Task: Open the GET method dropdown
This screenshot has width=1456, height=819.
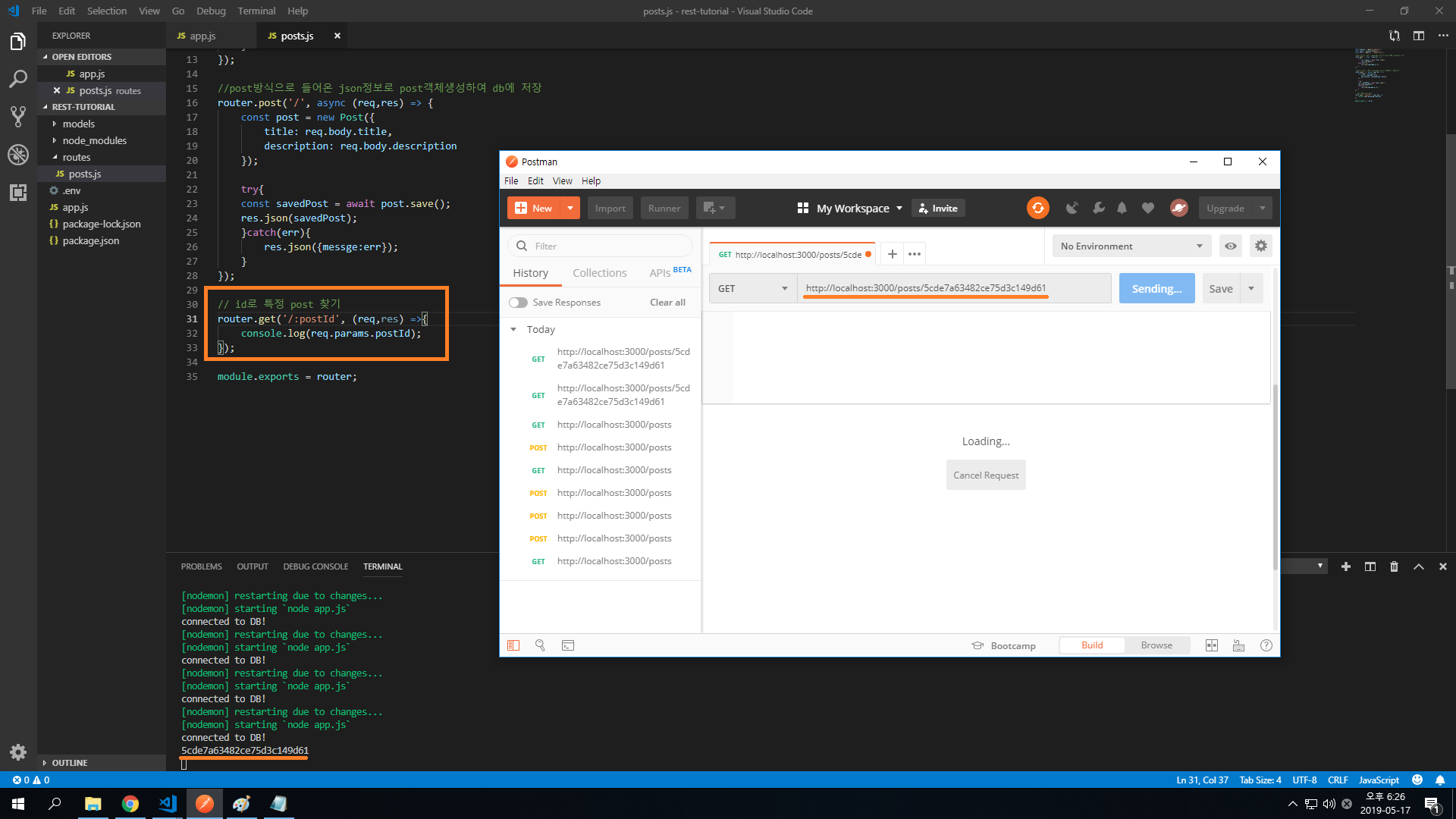Action: [753, 288]
